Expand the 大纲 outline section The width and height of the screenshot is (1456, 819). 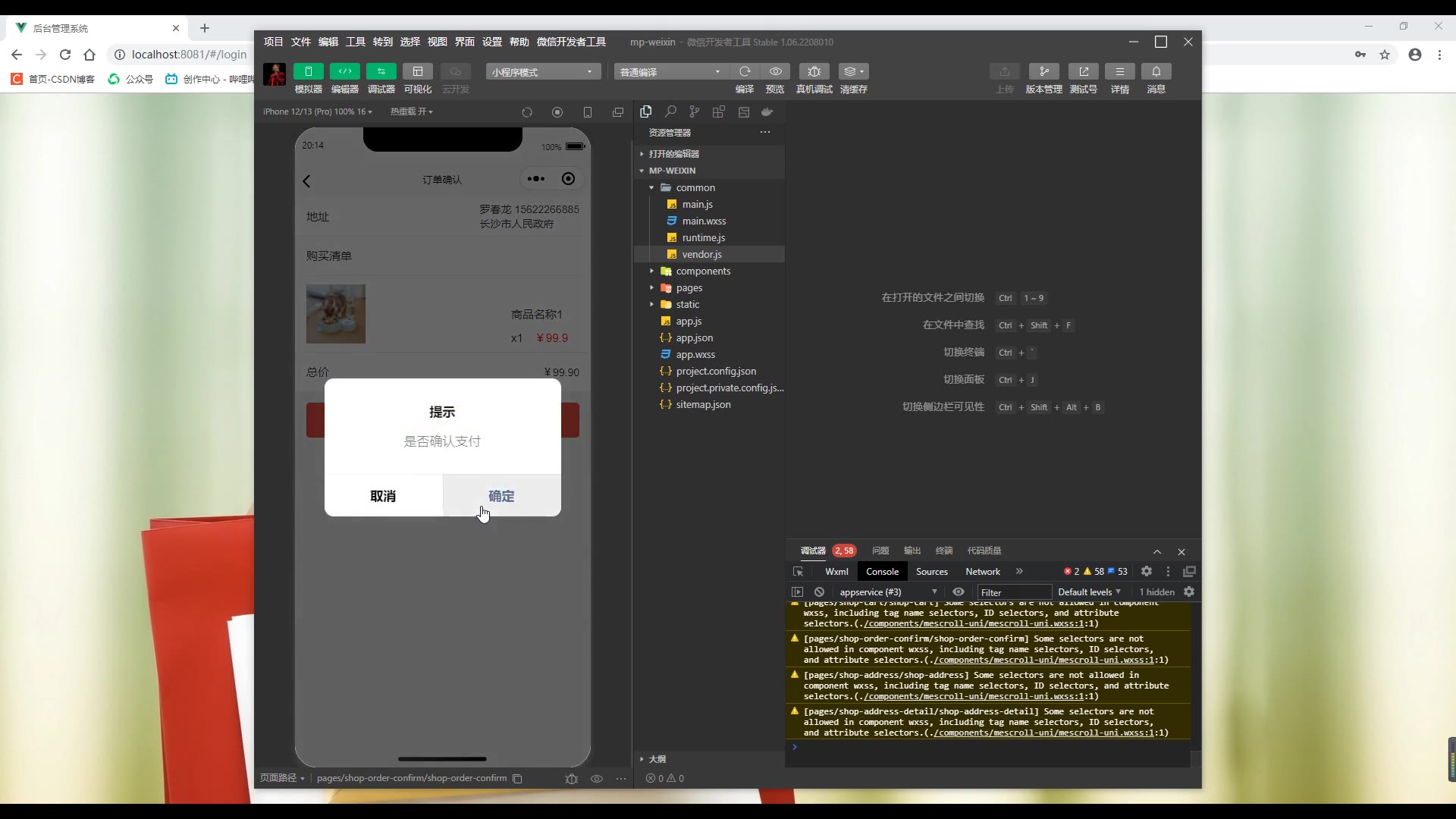tap(709, 759)
